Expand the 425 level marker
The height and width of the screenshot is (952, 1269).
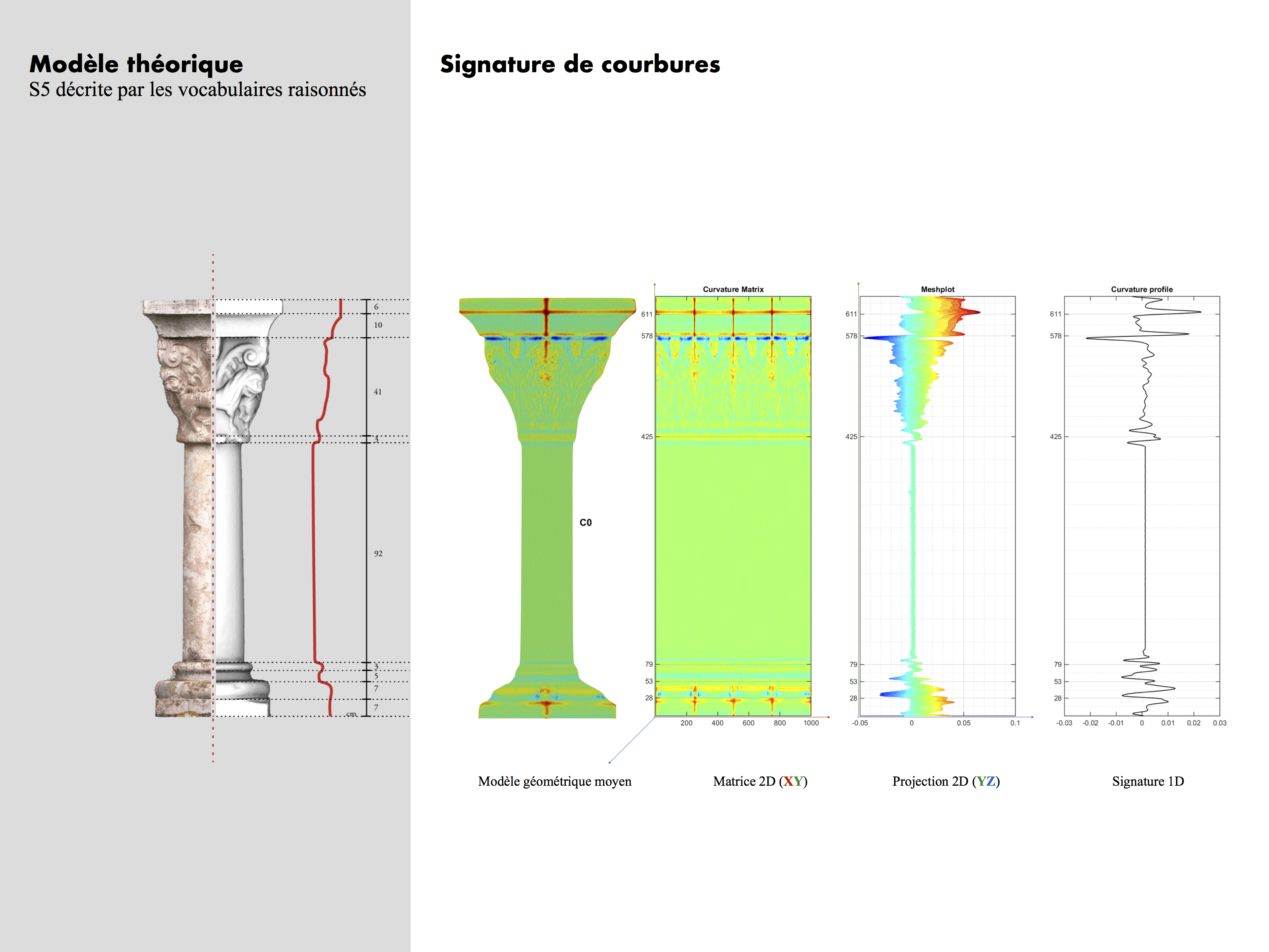pos(647,436)
